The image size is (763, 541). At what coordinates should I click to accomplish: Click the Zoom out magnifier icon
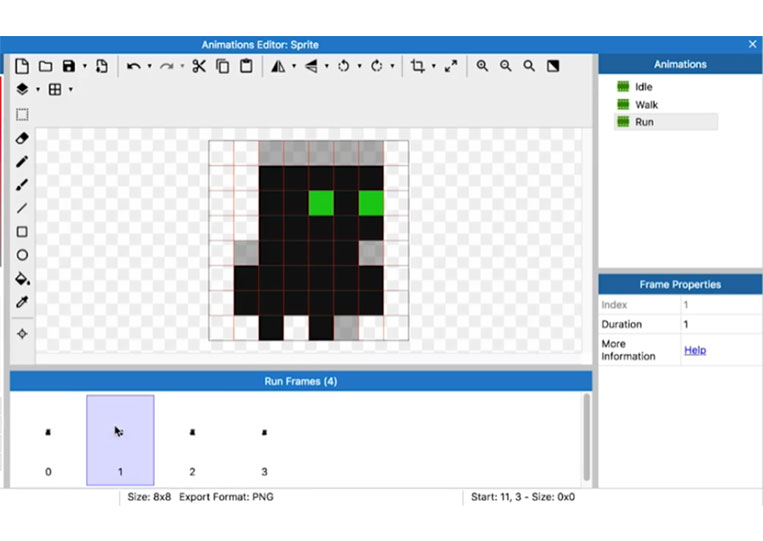[x=506, y=66]
